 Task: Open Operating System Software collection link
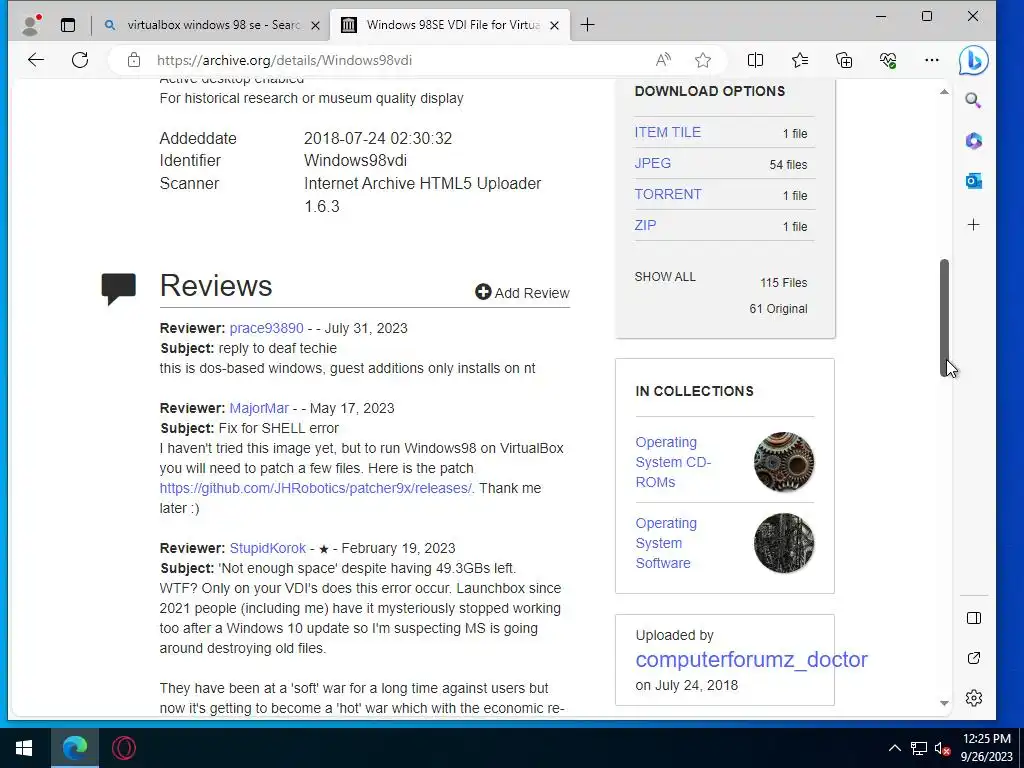coord(666,543)
